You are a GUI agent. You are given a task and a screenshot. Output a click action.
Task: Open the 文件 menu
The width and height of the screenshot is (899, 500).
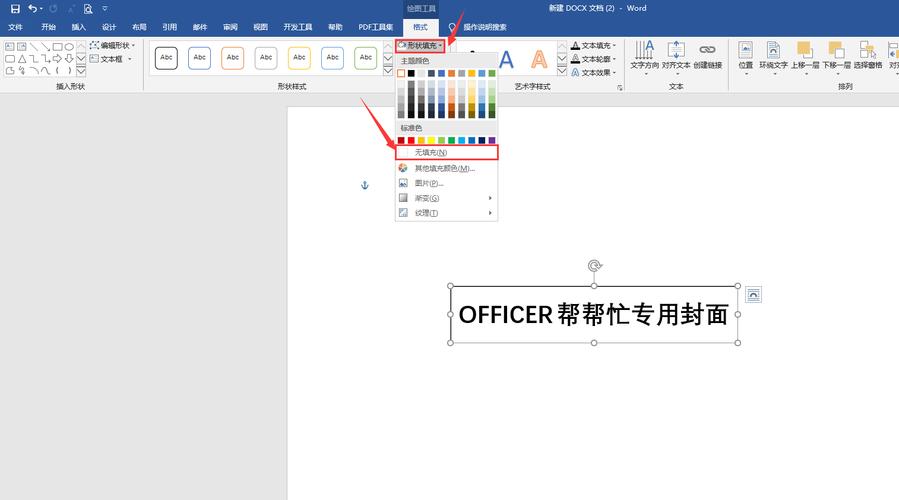(x=15, y=27)
